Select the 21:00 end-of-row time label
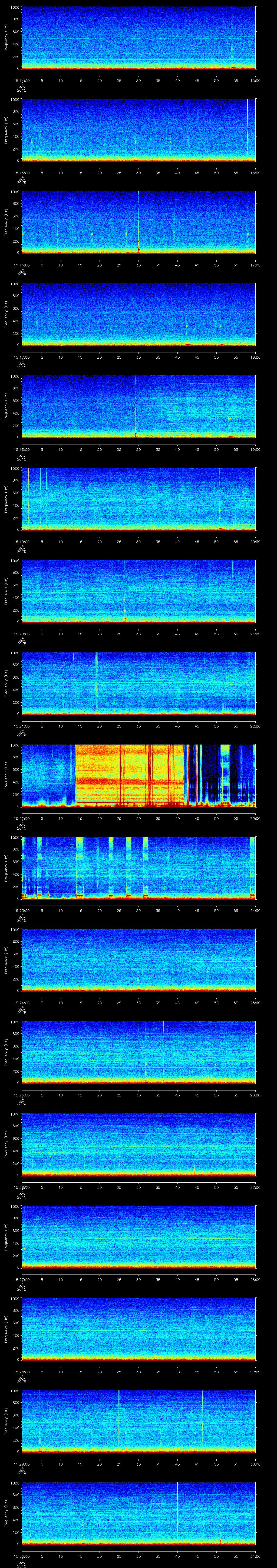Image resolution: width=277 pixels, height=1568 pixels. [x=255, y=634]
